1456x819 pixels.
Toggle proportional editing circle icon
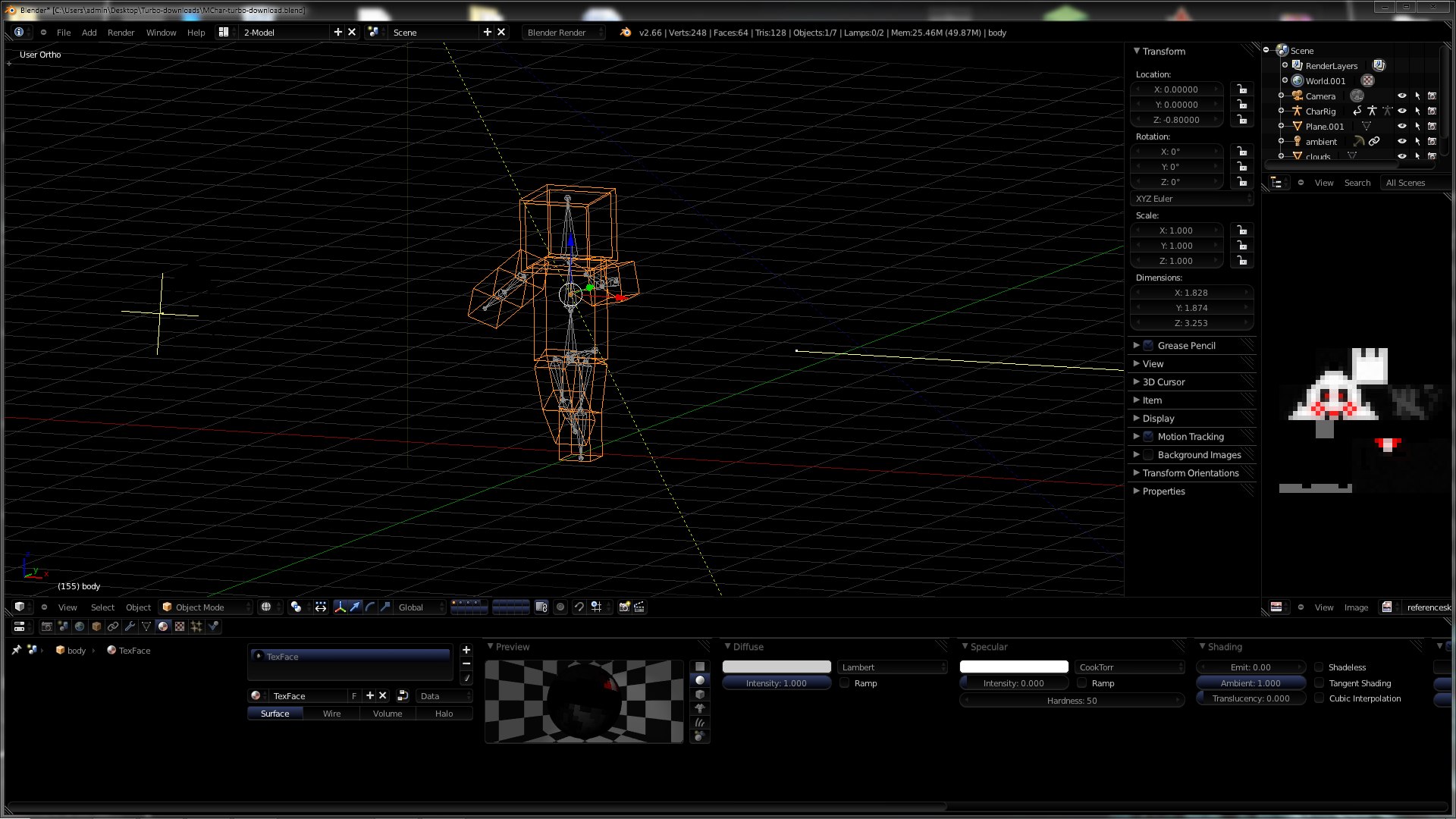560,607
